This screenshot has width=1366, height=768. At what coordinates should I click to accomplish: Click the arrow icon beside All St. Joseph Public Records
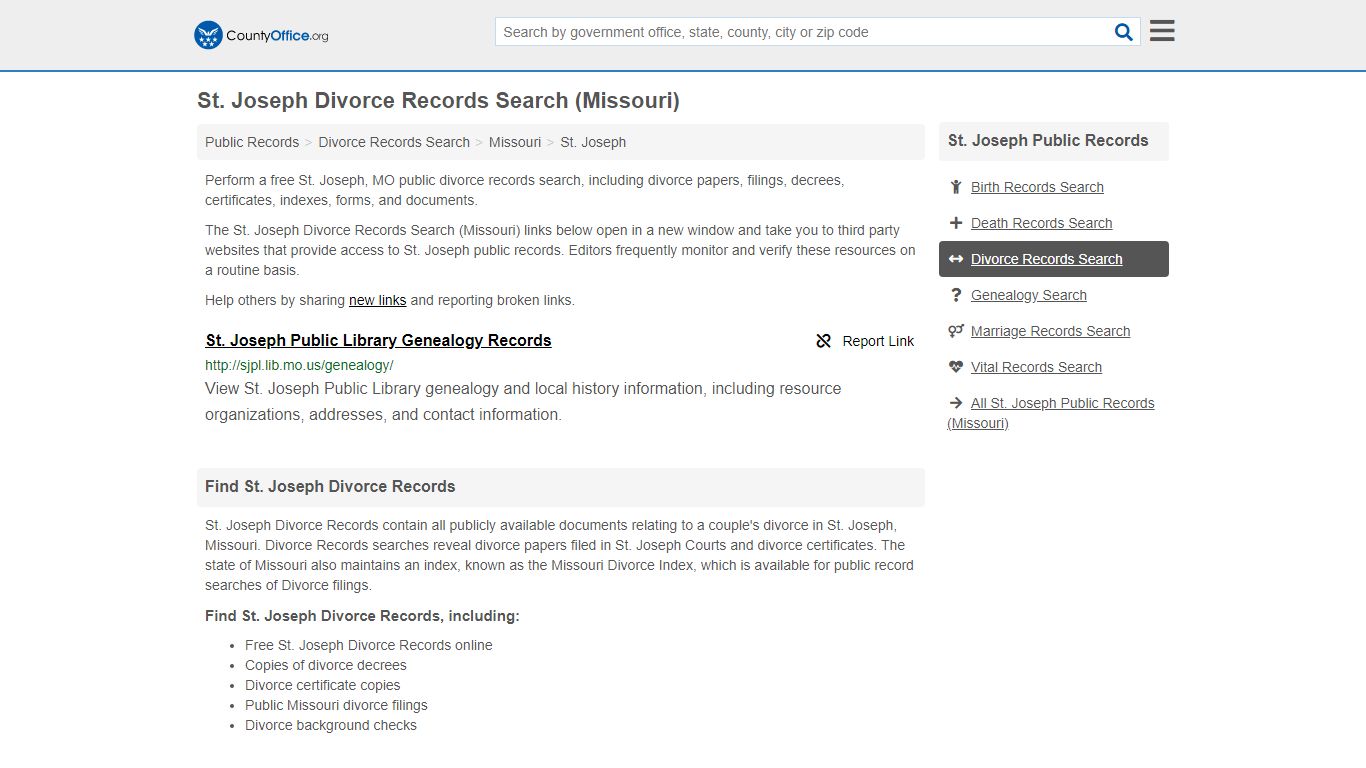[x=956, y=403]
